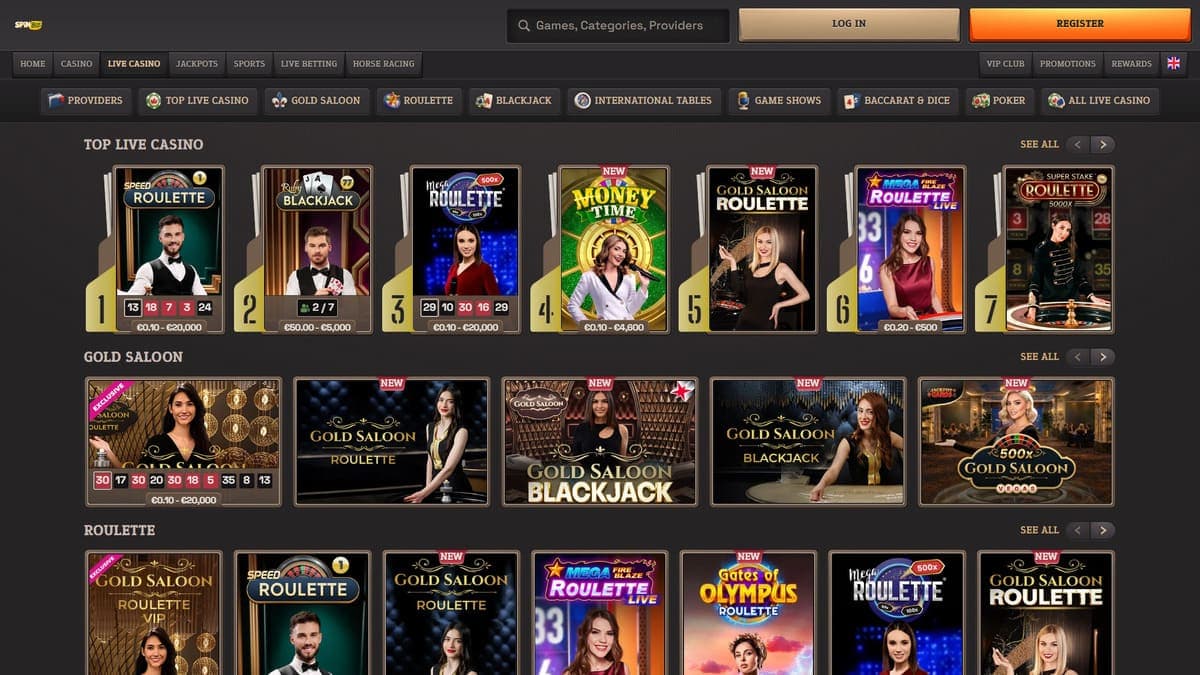Click the Game Shows category icon
Screen dimensions: 1200x675
[x=743, y=100]
